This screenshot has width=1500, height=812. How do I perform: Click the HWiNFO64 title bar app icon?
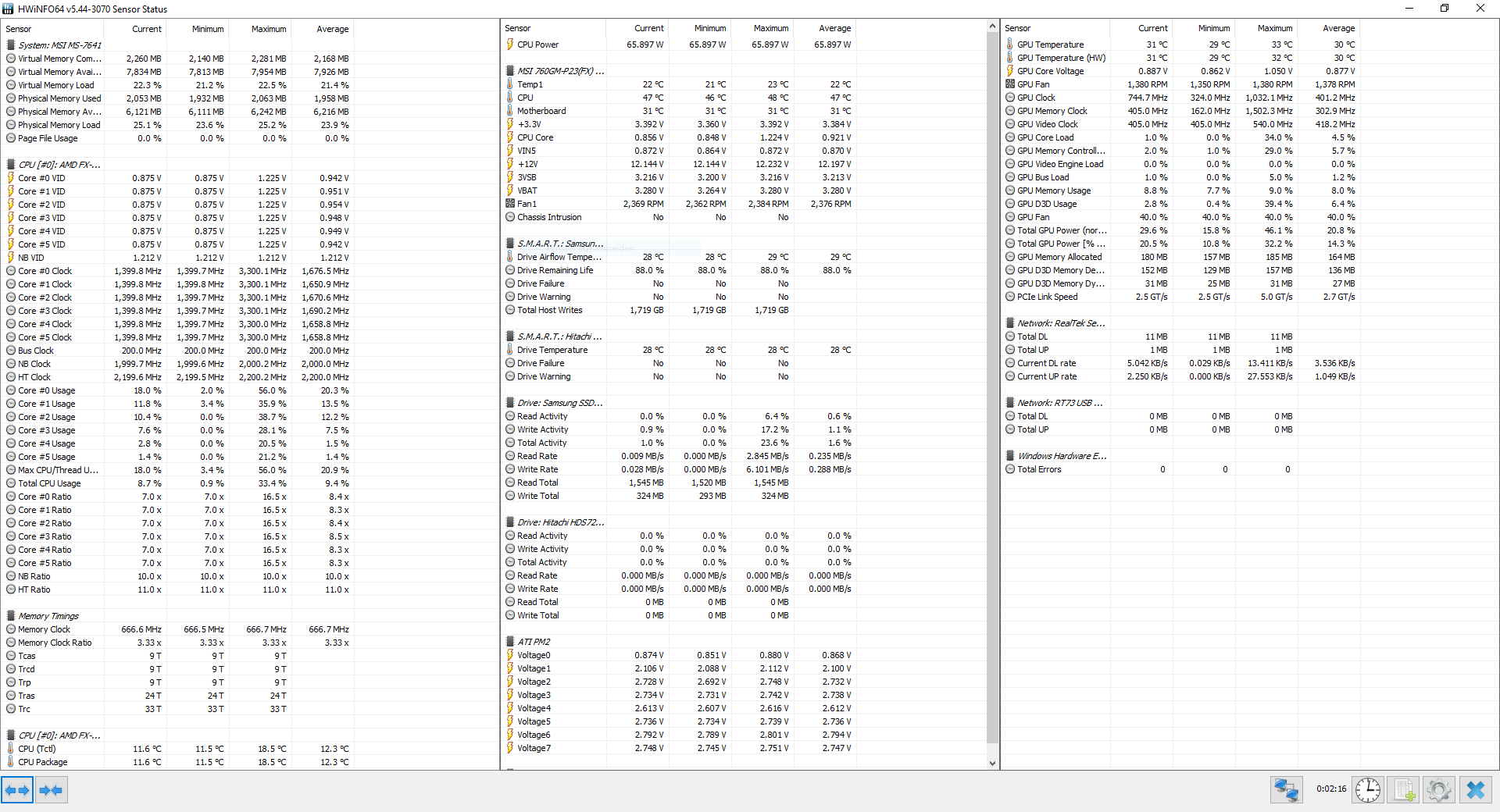point(9,9)
